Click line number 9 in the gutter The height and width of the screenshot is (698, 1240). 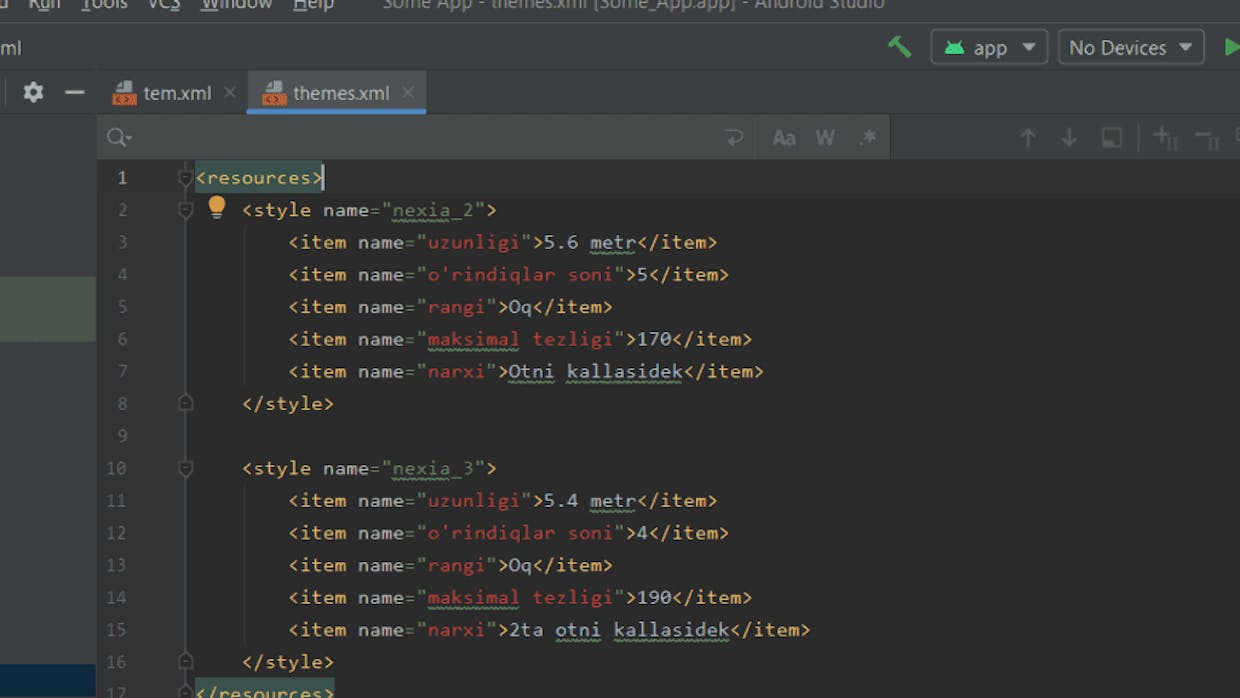[x=122, y=436]
